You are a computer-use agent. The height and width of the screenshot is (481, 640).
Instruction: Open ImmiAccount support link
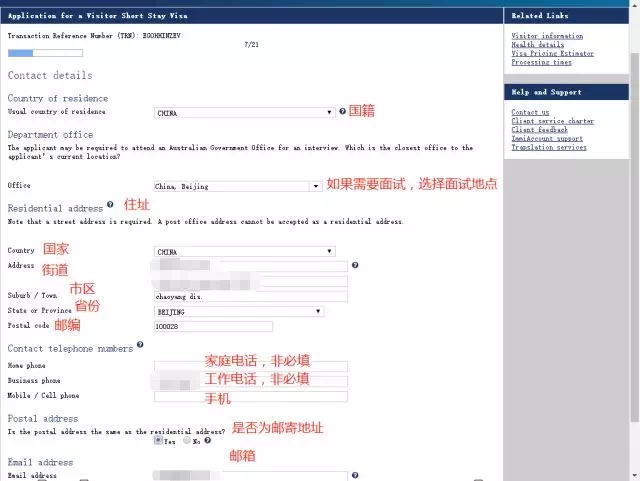(547, 139)
